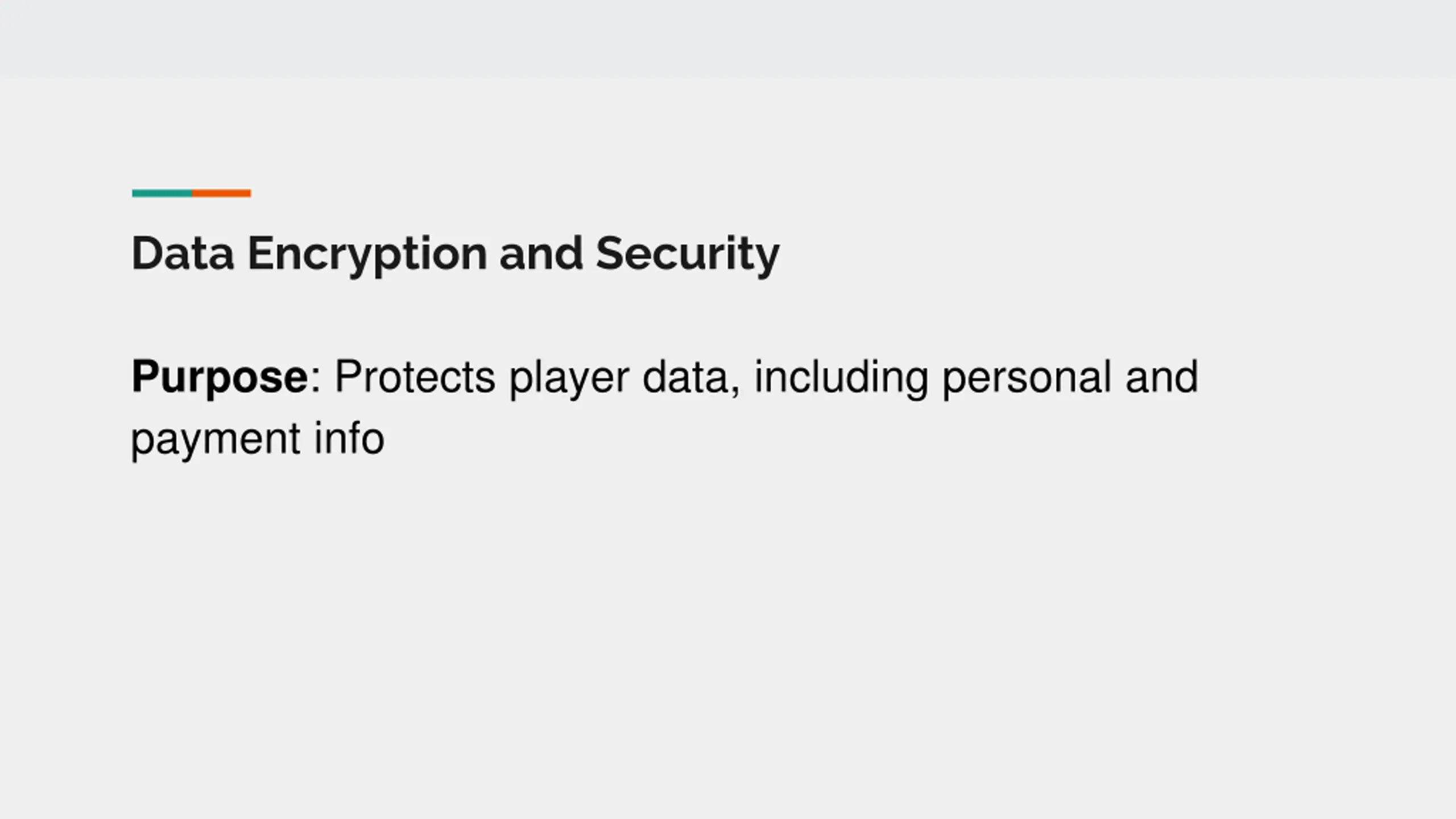Click the empty area below the body text
Viewport: 1456px width, 819px height.
coord(728,626)
